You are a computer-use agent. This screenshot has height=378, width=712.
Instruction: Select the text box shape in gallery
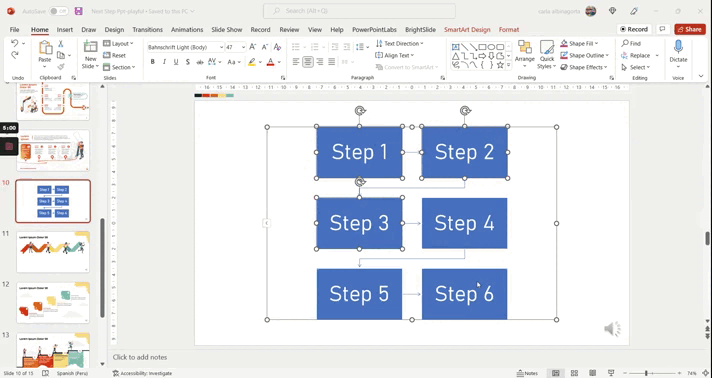(x=455, y=47)
